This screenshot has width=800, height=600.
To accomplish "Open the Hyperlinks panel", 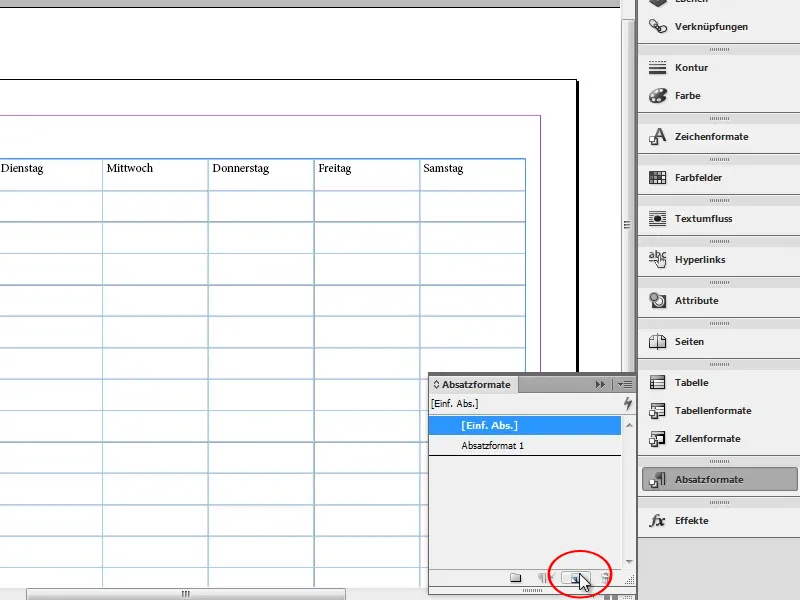I will coord(718,259).
